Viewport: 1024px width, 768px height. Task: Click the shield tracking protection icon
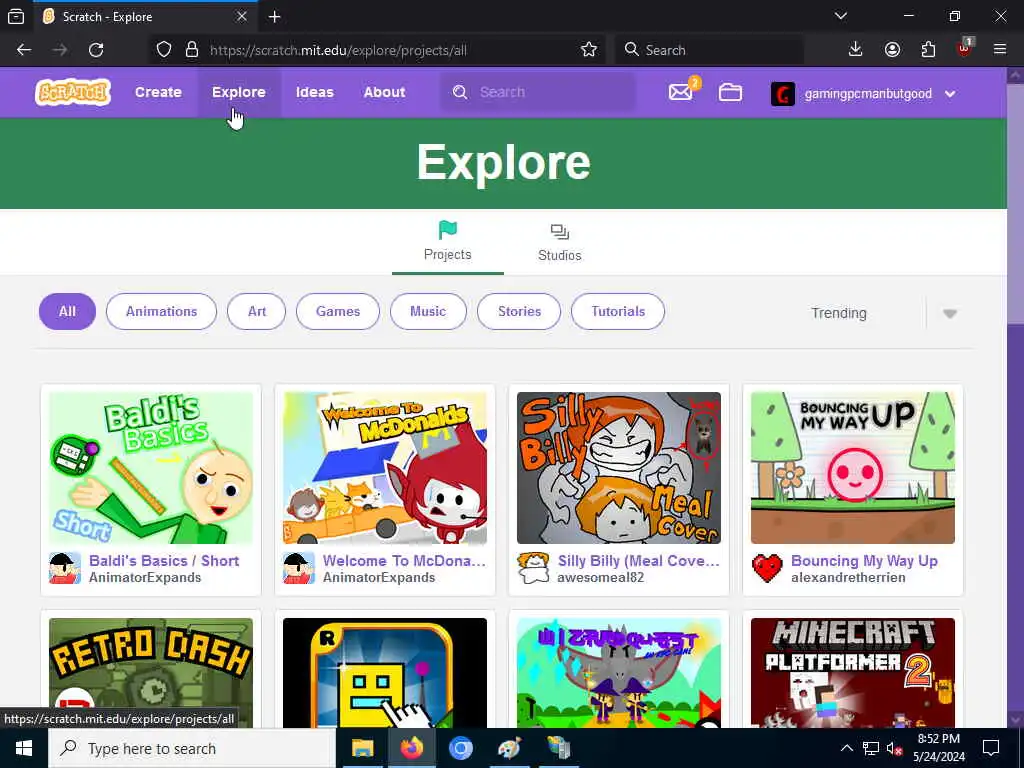(164, 50)
